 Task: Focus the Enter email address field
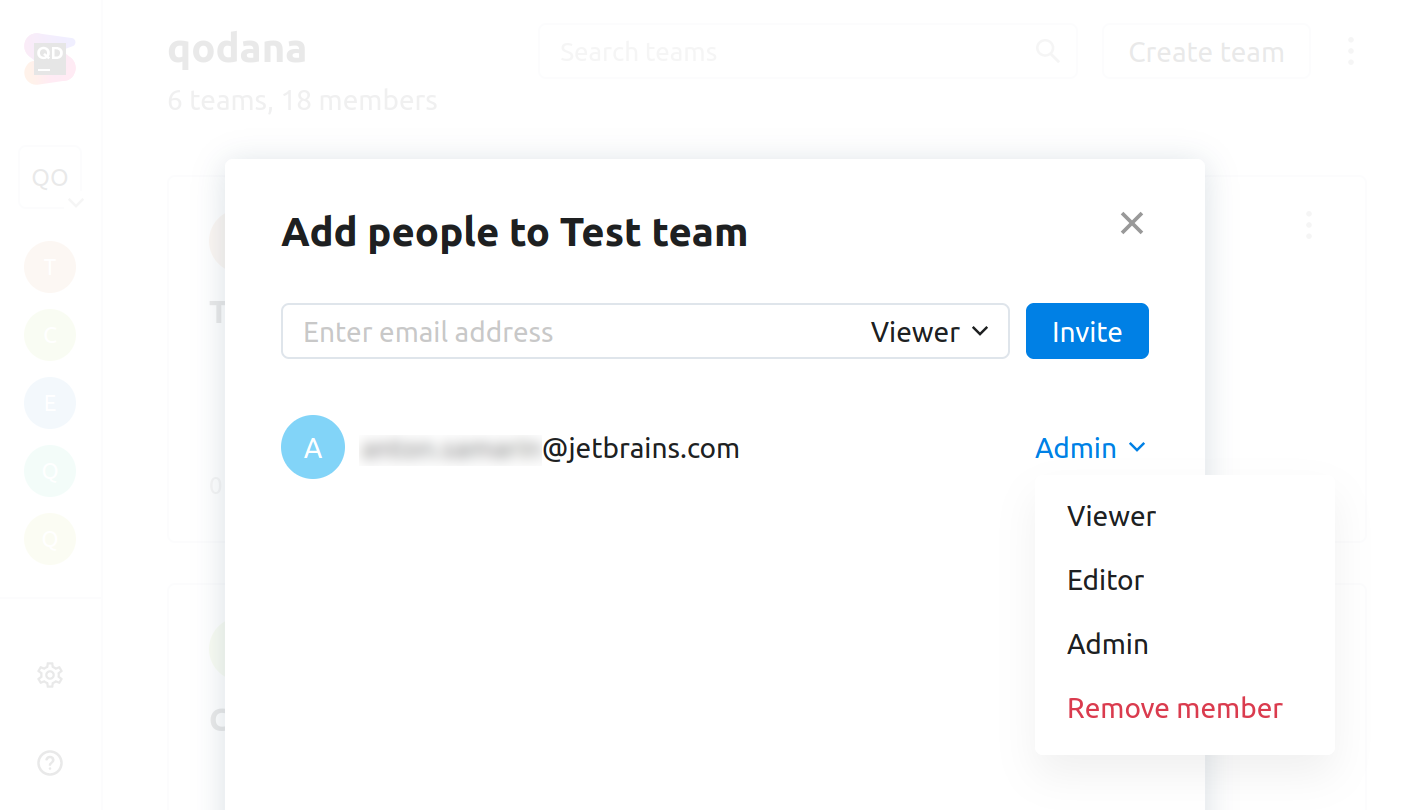point(570,332)
